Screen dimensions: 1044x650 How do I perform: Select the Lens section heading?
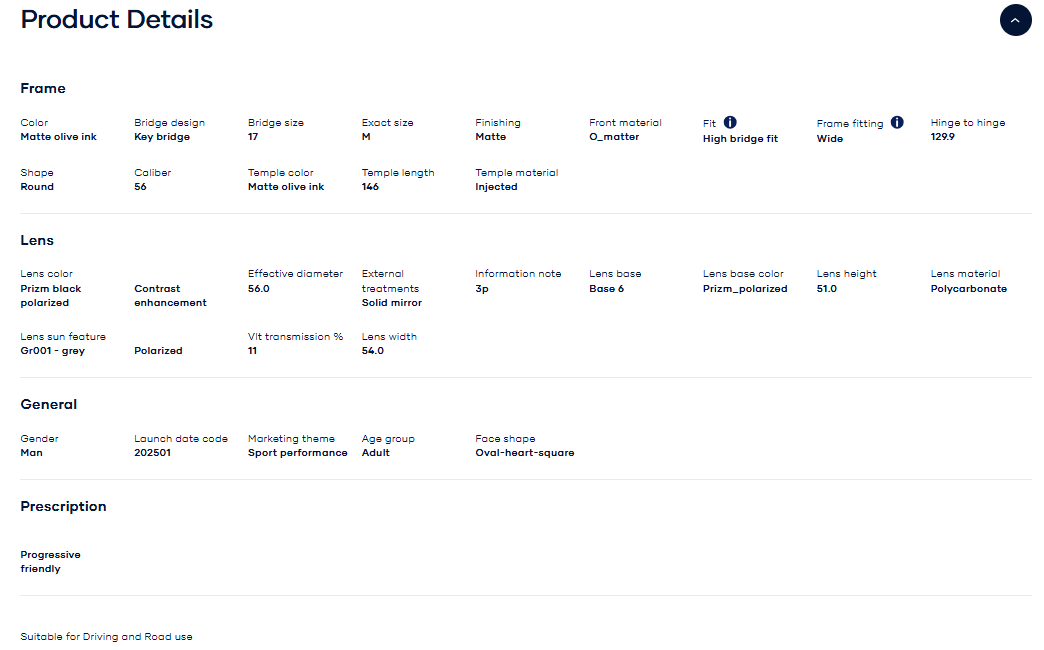(37, 241)
